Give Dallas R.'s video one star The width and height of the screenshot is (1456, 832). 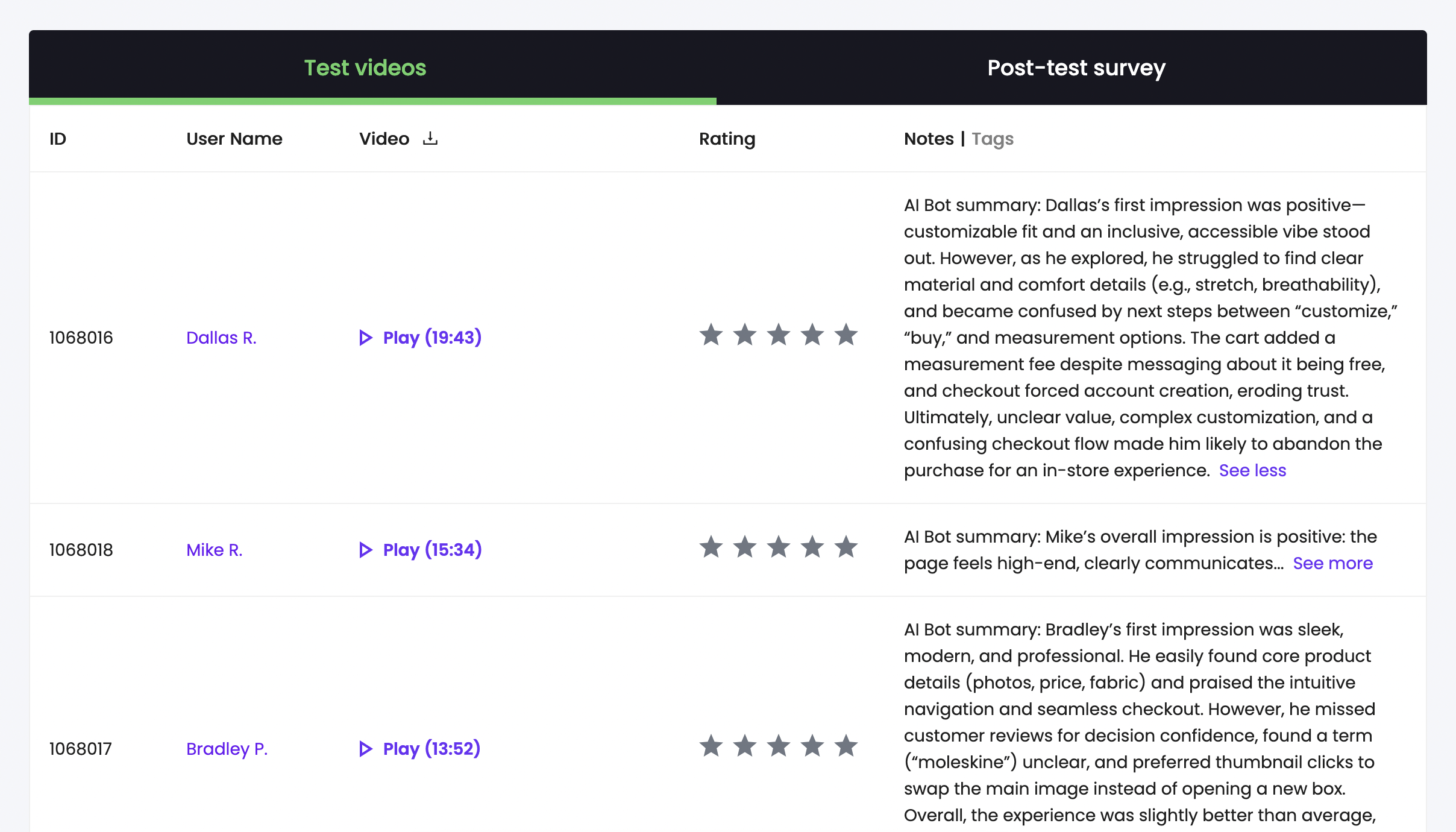(711, 335)
